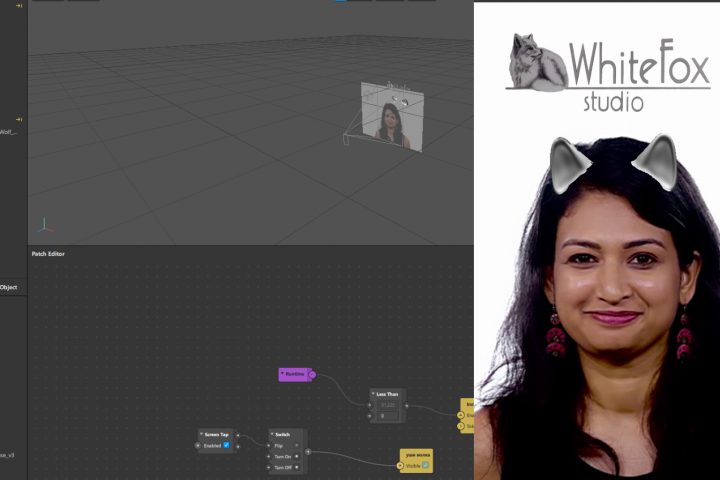Click the Turn Off pulse button in Switch
Screen dimensions: 720x480
[297, 468]
